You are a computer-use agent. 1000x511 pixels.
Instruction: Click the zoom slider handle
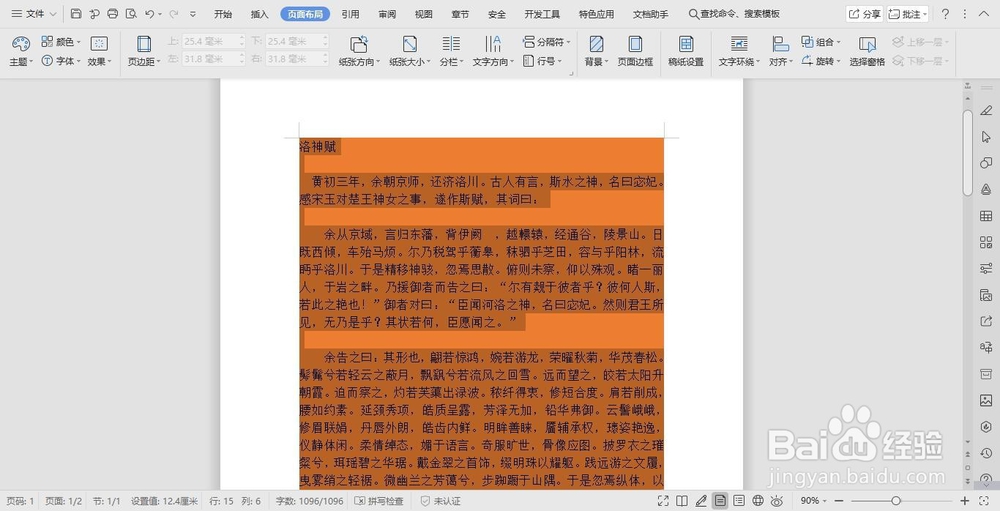895,501
